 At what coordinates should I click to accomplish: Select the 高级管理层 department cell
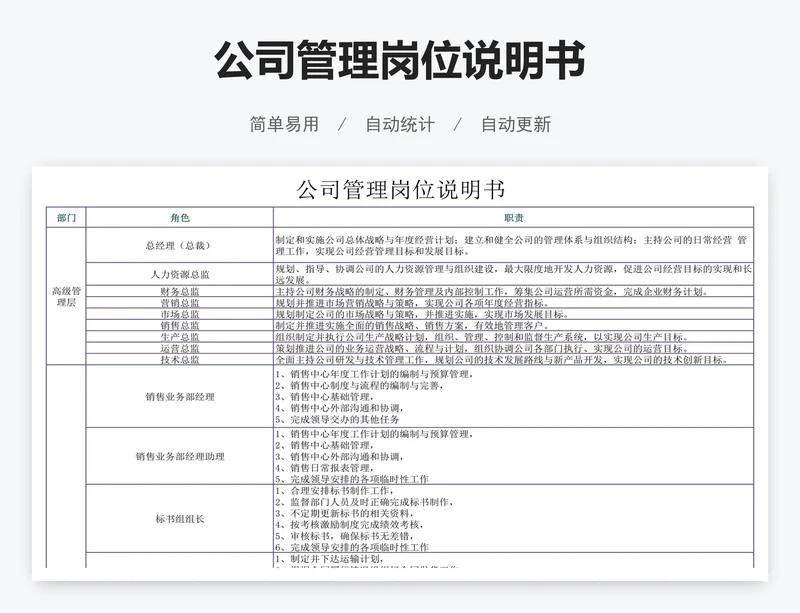point(66,297)
